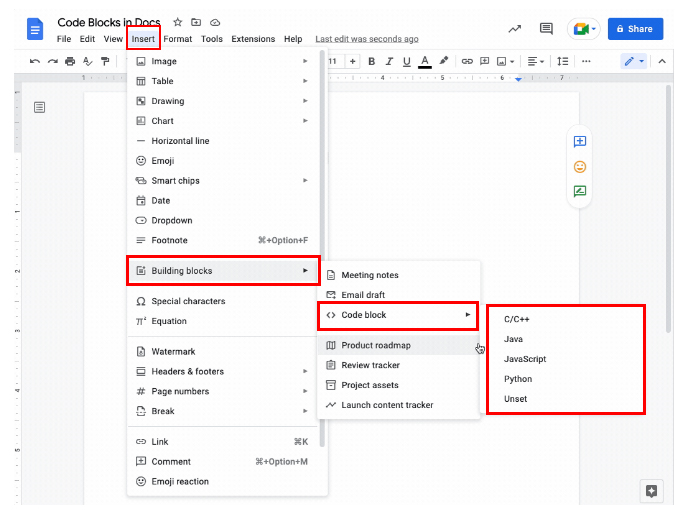Click the Share button
The height and width of the screenshot is (510, 677).
[x=635, y=29]
